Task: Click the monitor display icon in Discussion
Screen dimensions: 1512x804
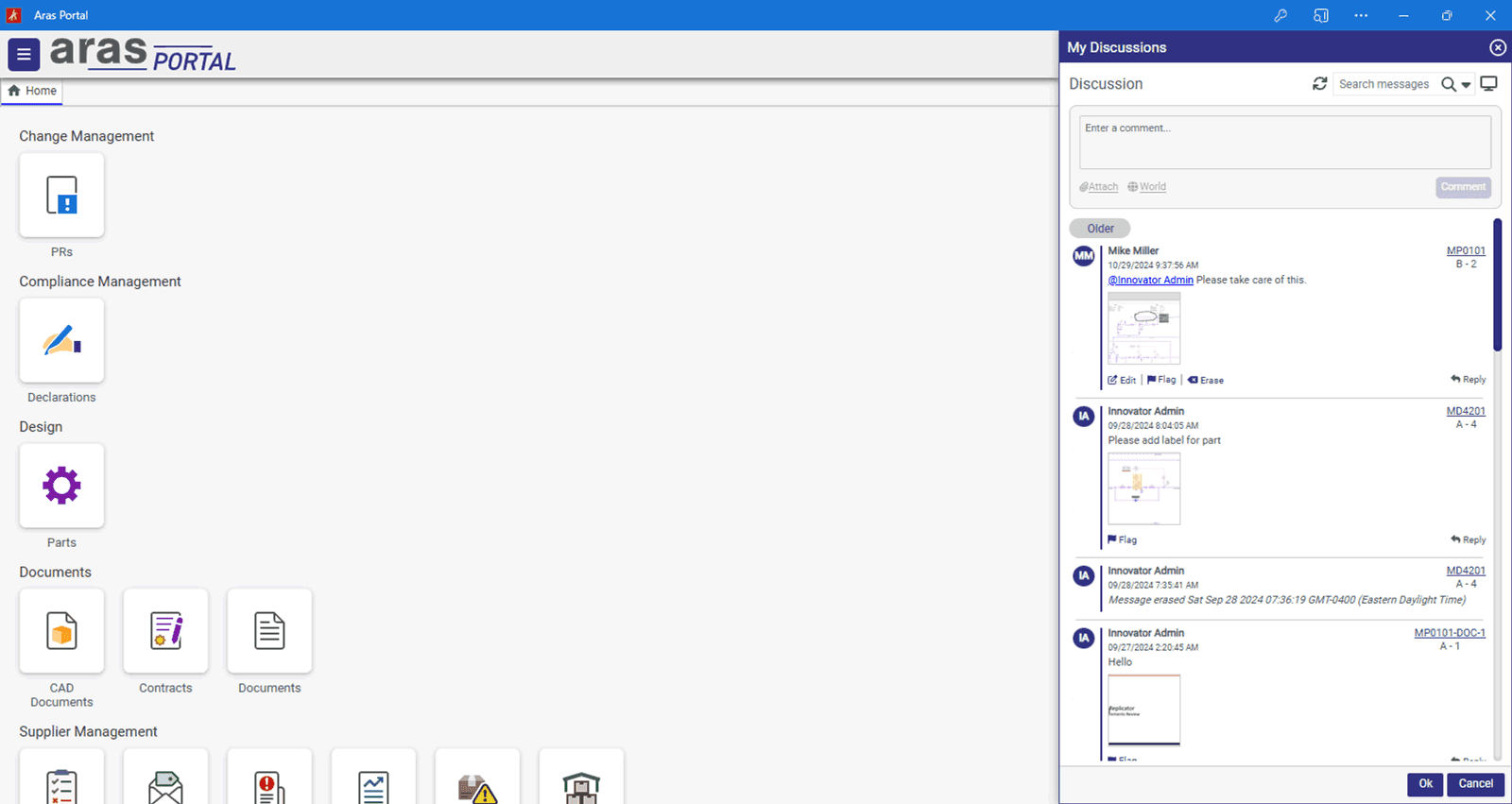Action: pos(1489,84)
